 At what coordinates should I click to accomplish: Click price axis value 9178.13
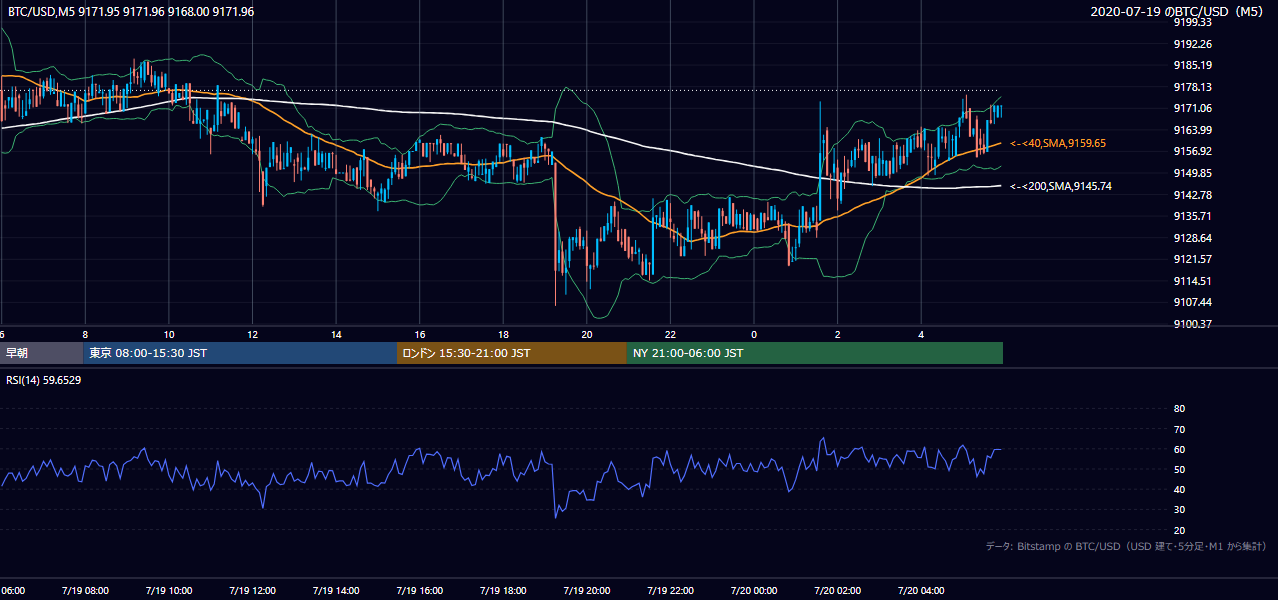tap(1192, 87)
